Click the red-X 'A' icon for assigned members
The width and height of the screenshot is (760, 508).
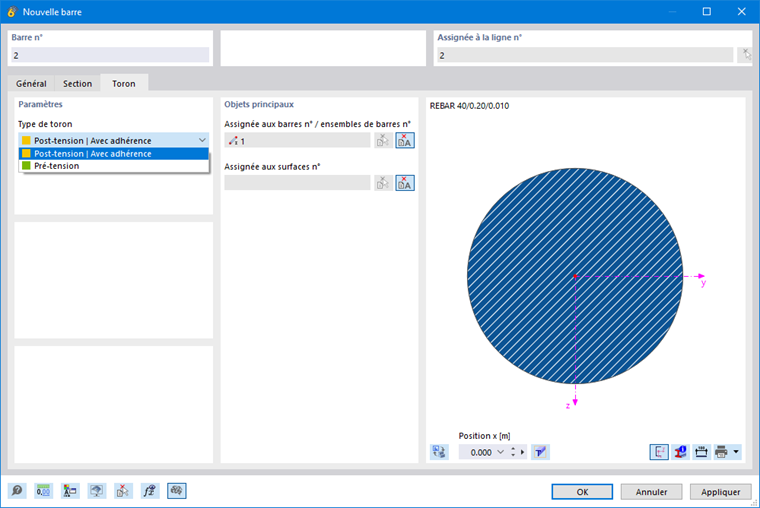(x=405, y=141)
